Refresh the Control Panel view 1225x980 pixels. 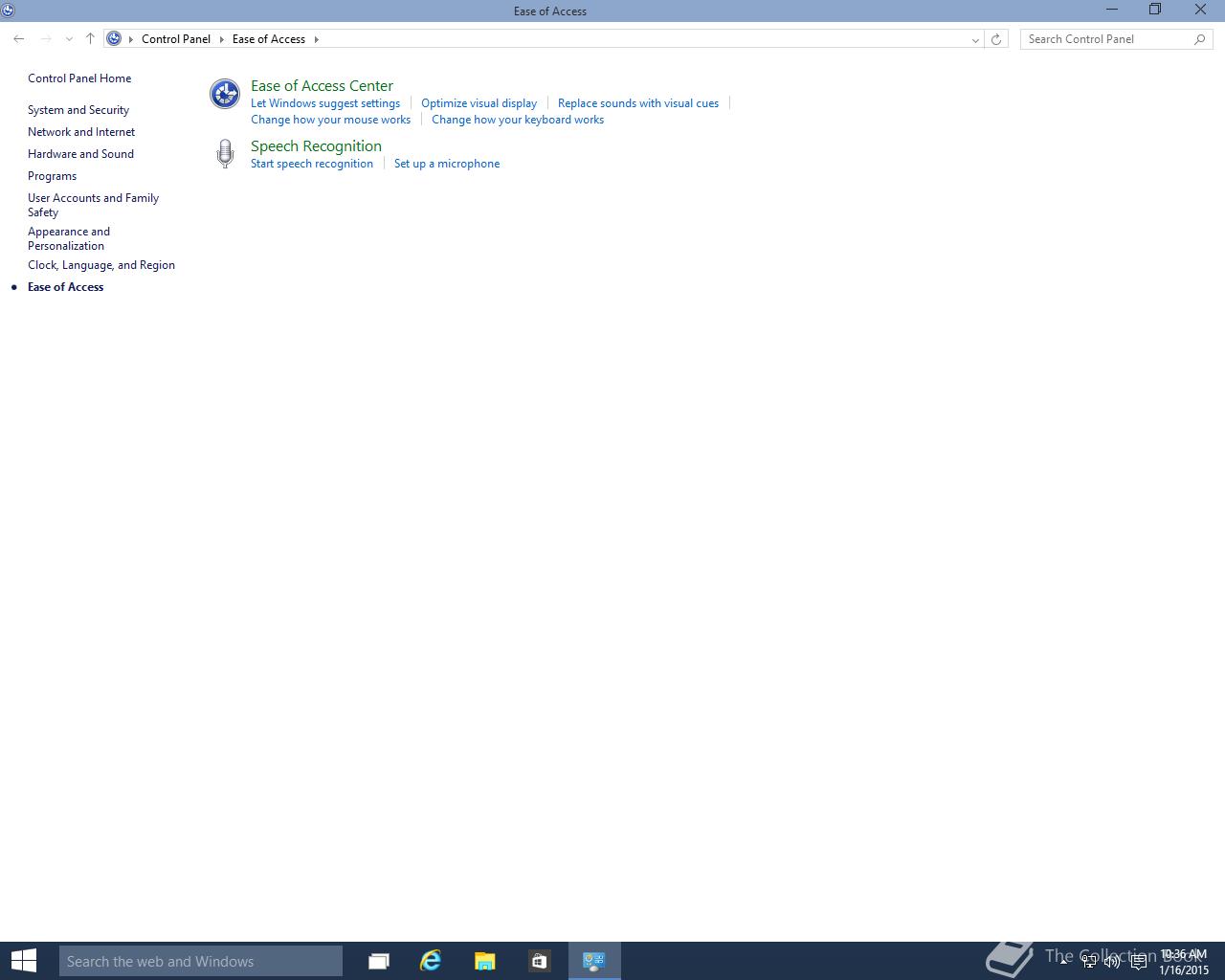click(x=996, y=39)
